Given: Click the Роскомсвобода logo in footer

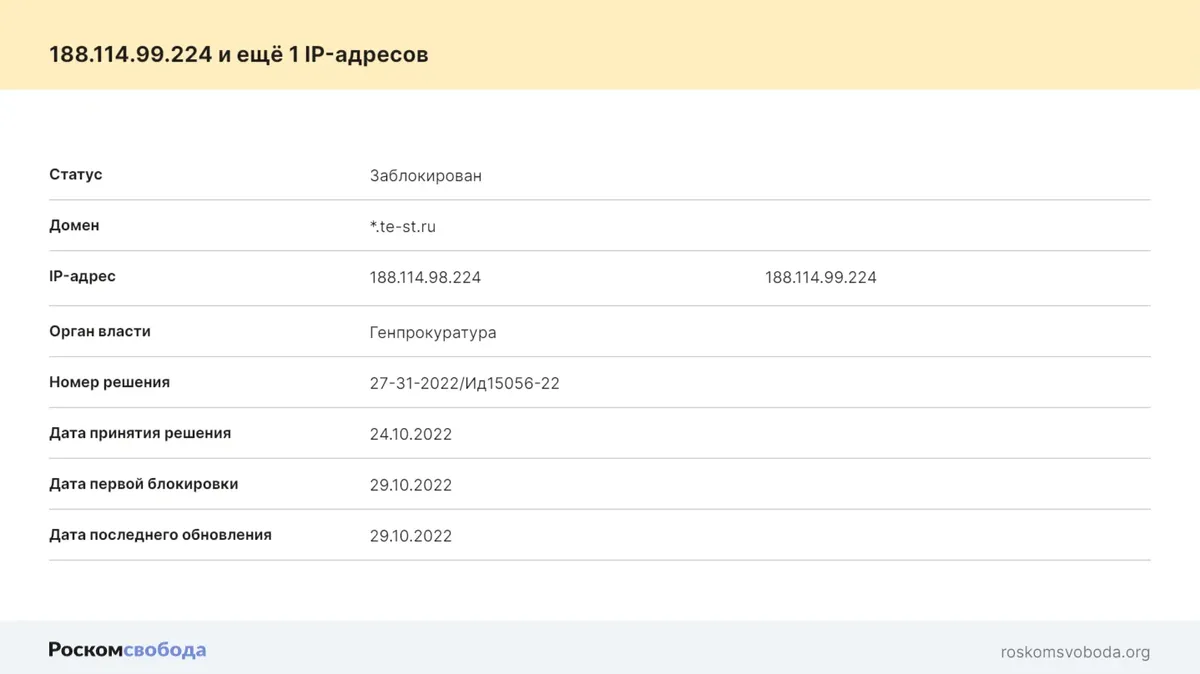Looking at the screenshot, I should (x=127, y=650).
